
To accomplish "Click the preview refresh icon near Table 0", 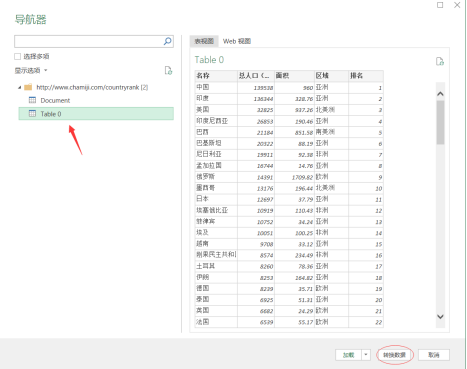I will pyautogui.click(x=440, y=61).
